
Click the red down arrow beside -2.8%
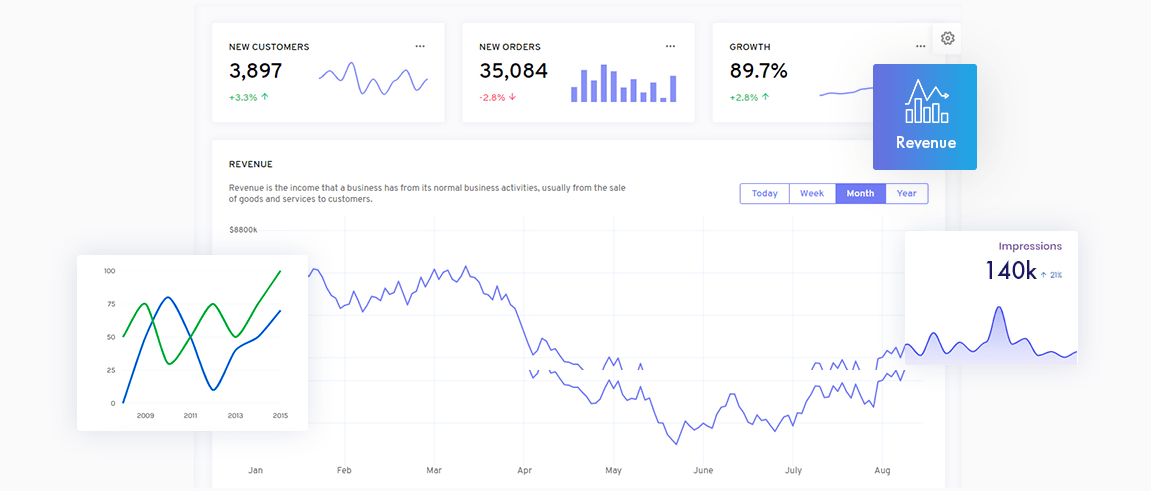click(x=513, y=97)
